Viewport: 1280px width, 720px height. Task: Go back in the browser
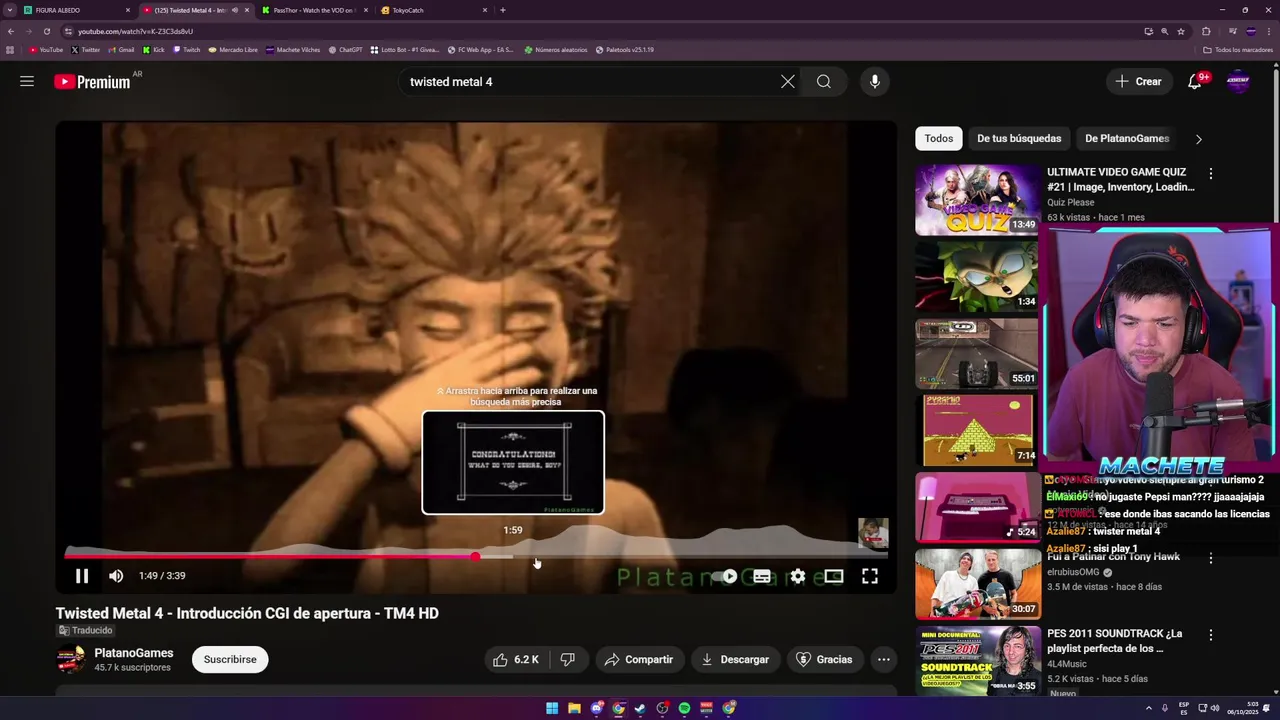point(11,31)
